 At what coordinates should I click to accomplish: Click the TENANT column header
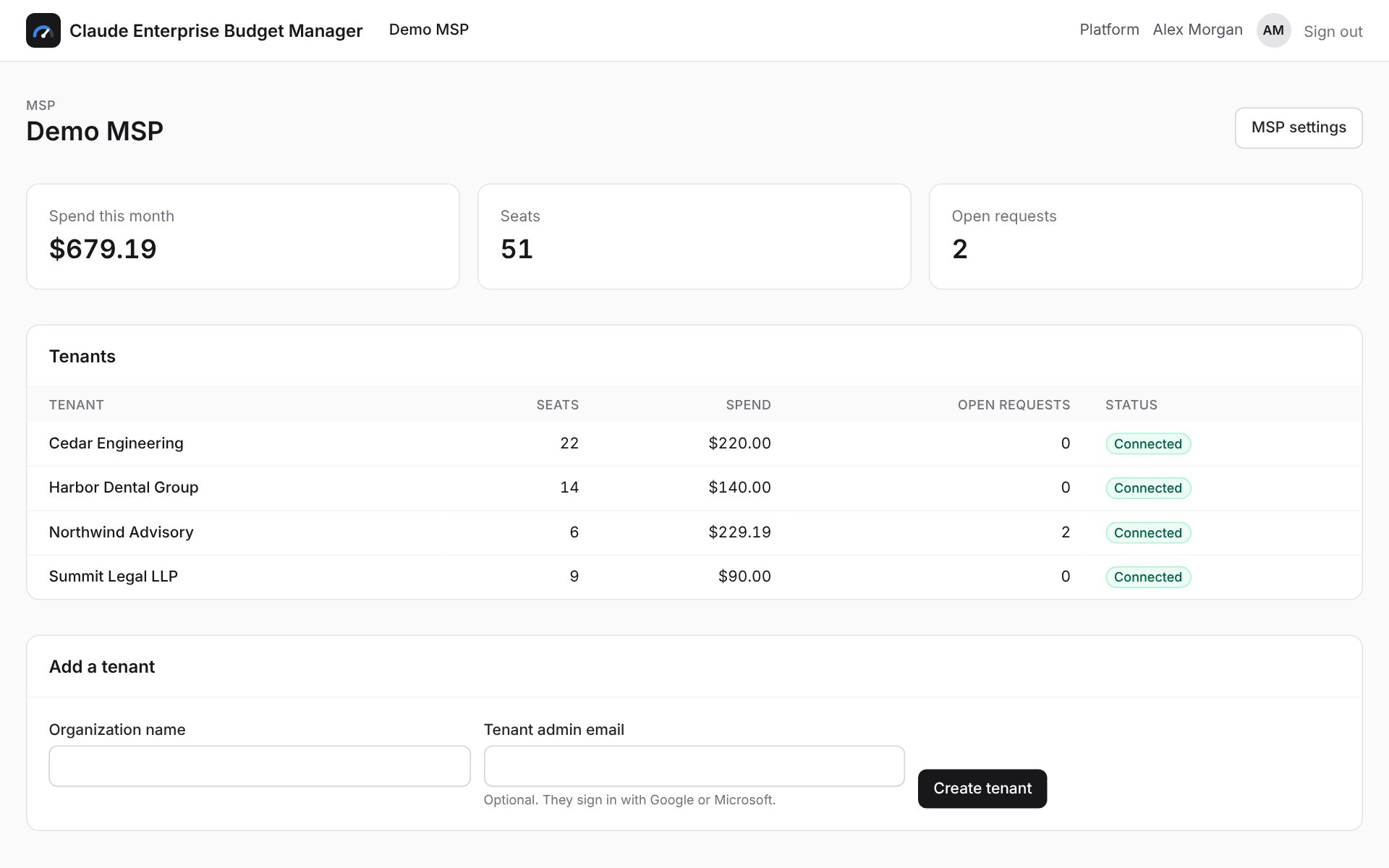[x=76, y=405]
